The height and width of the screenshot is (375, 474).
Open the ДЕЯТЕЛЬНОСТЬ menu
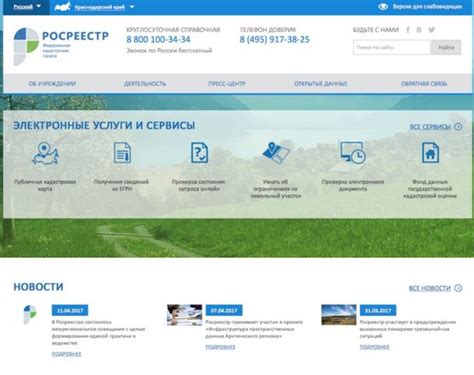tap(145, 84)
